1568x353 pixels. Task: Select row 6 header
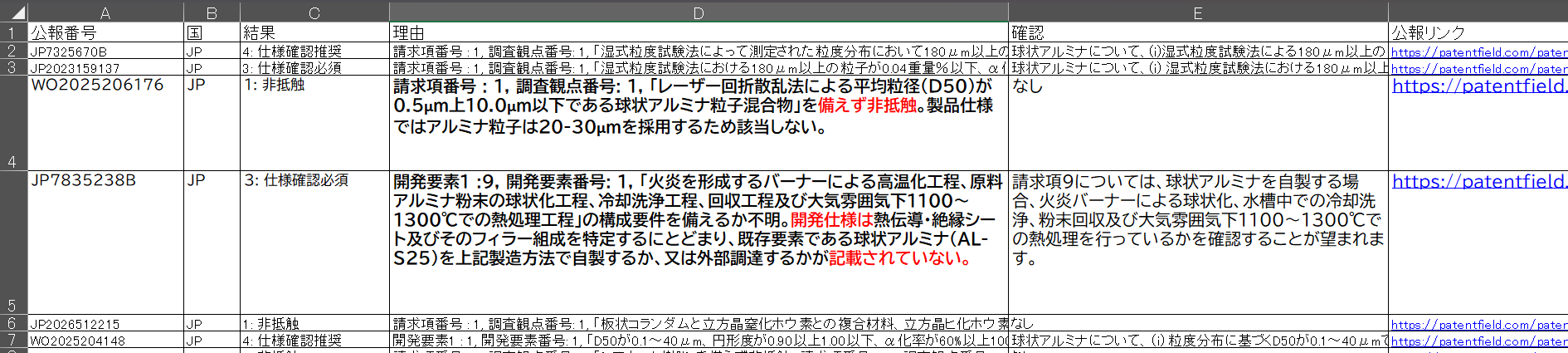(14, 323)
